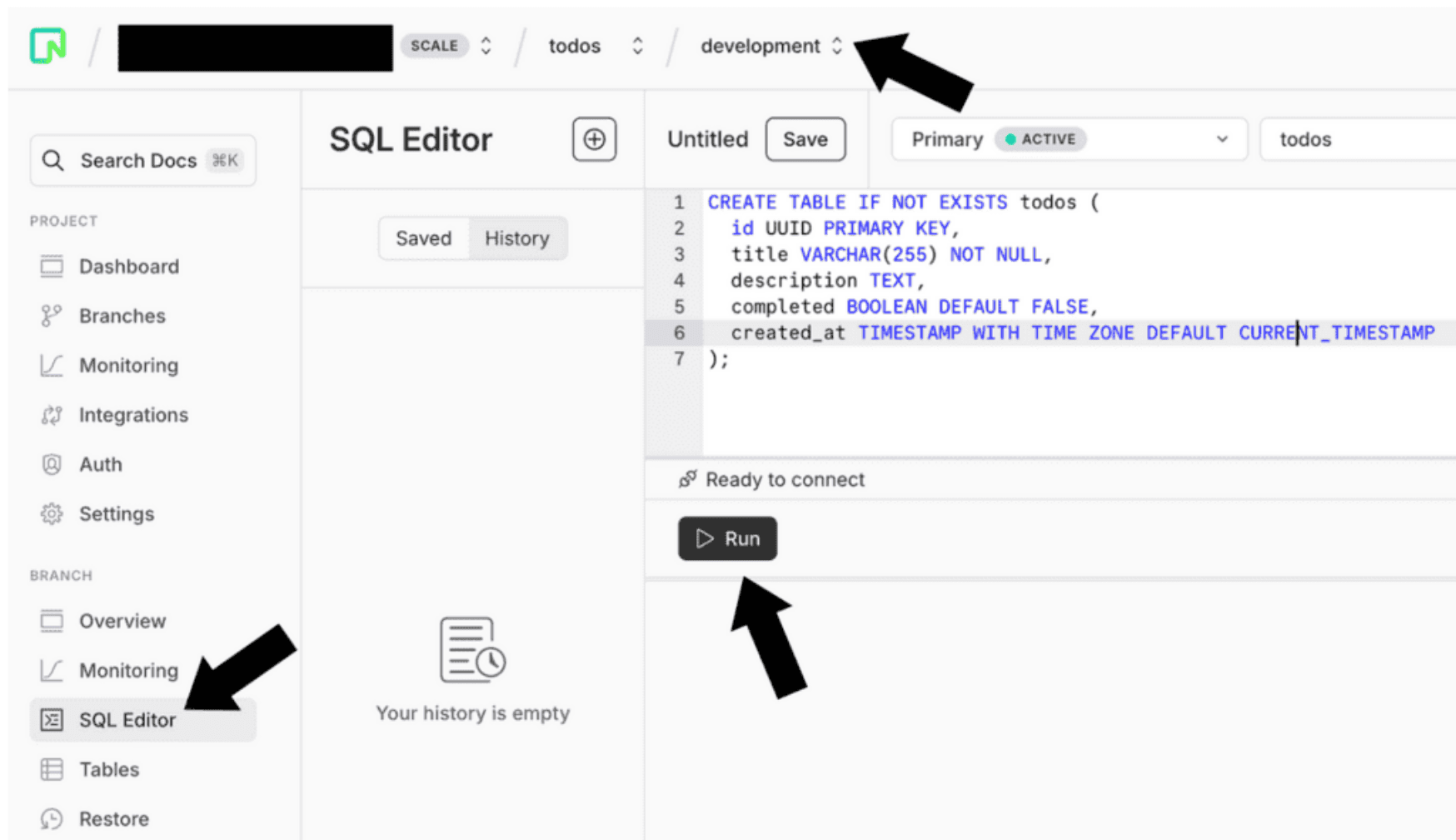Open the organization switcher next to SCALE
1456x840 pixels.
pyautogui.click(x=486, y=46)
